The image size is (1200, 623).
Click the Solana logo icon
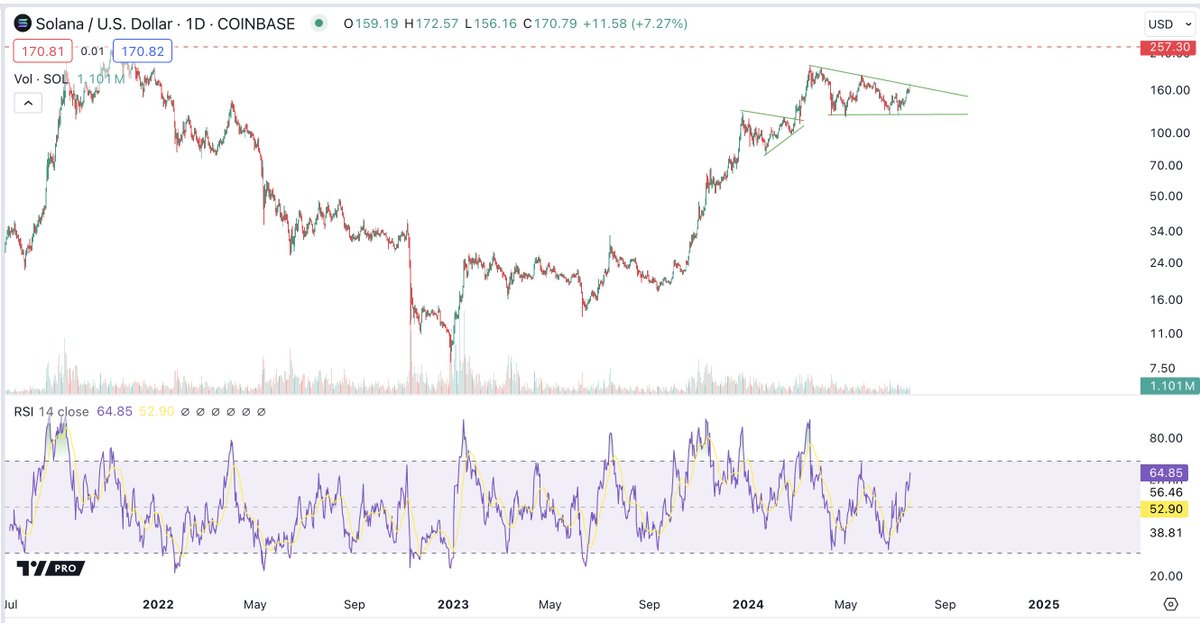click(23, 23)
